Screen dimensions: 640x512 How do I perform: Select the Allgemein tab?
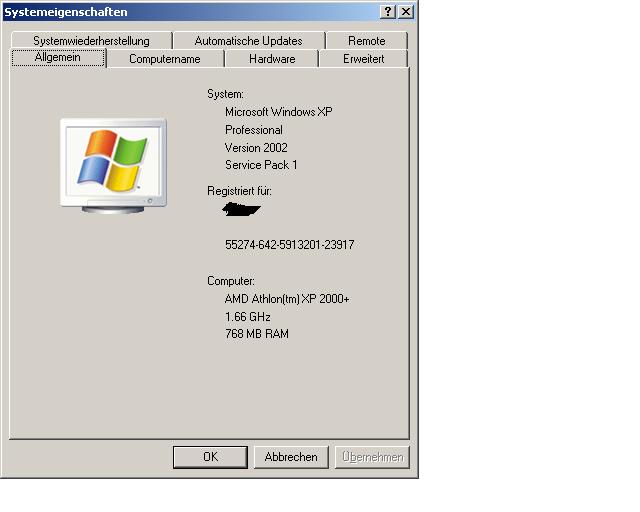(x=58, y=58)
